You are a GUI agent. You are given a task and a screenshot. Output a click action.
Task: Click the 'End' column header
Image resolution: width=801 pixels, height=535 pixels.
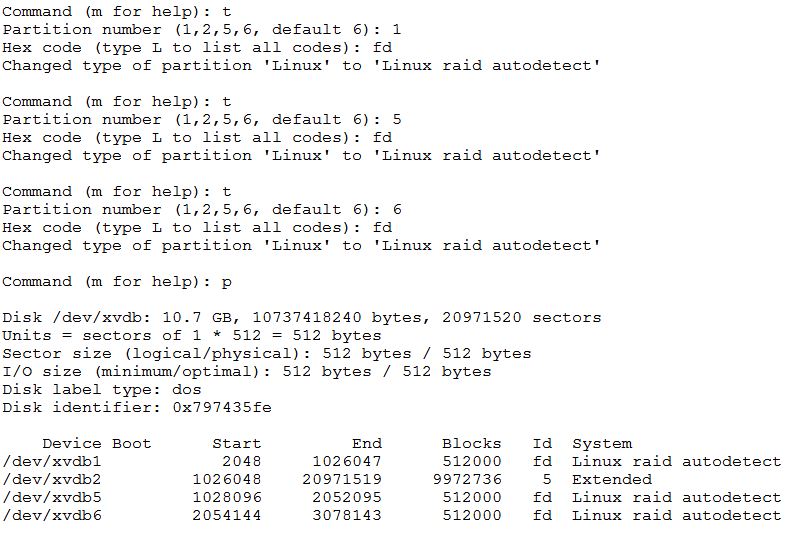(x=367, y=444)
